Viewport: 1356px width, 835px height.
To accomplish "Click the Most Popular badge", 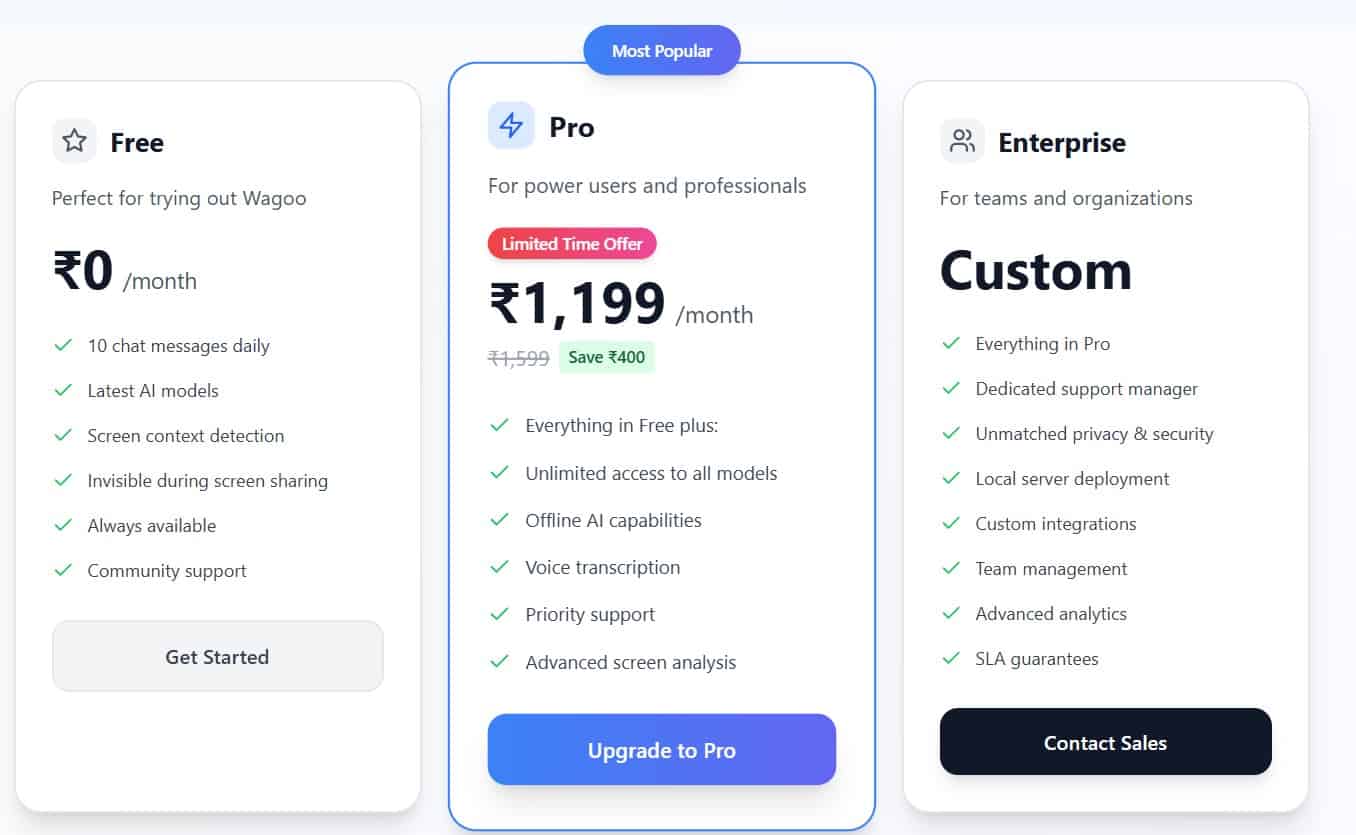I will (661, 49).
